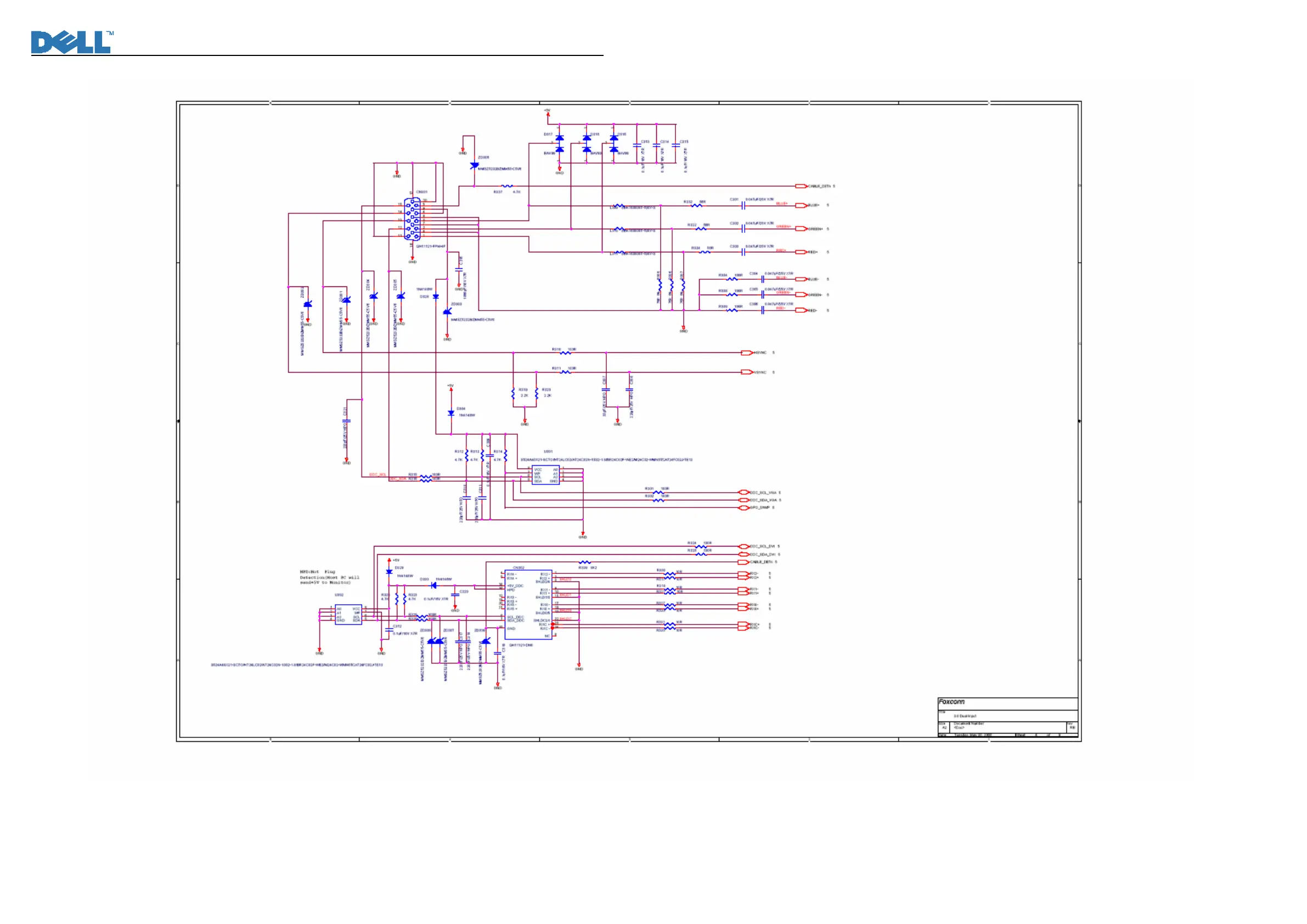
Task: Click the HPD Hot Plug Detection note
Action: pos(329,577)
